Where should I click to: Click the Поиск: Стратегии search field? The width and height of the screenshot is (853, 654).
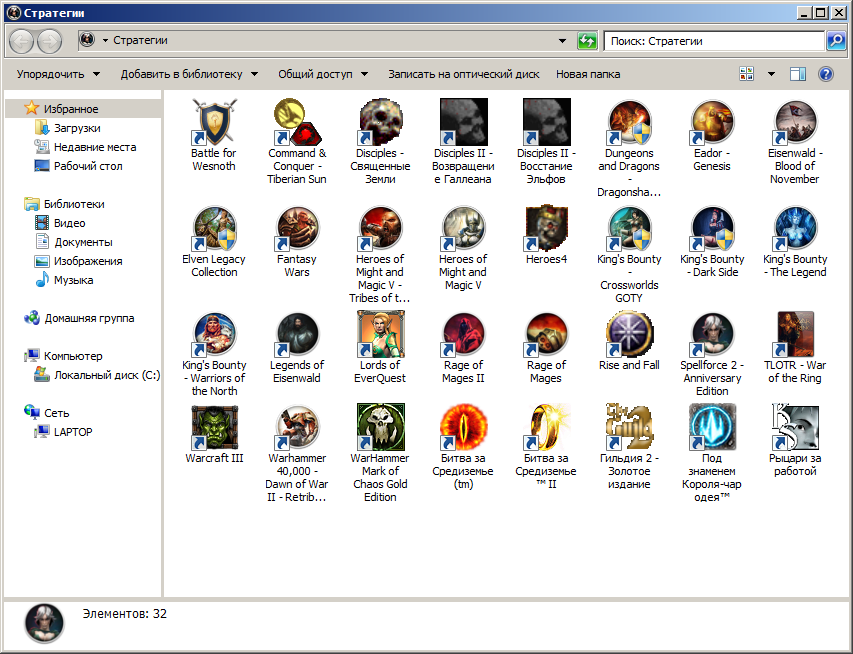coord(715,41)
